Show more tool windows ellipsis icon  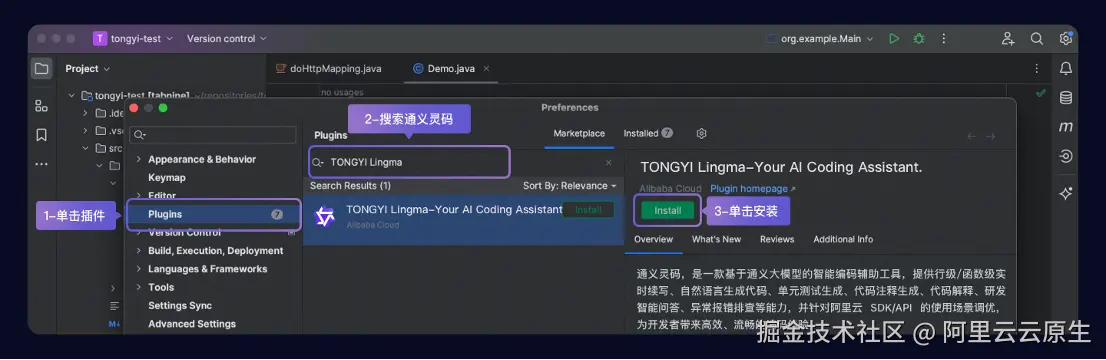tap(42, 164)
